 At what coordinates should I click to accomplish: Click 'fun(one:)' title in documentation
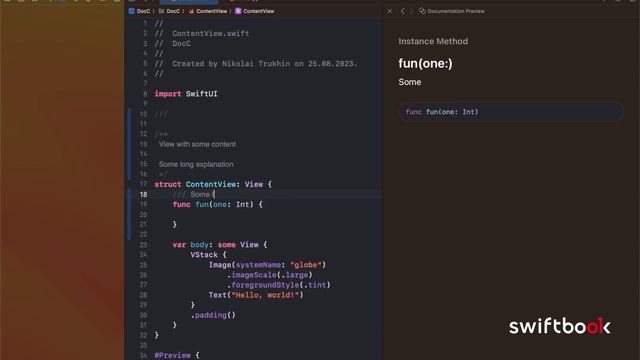425,63
